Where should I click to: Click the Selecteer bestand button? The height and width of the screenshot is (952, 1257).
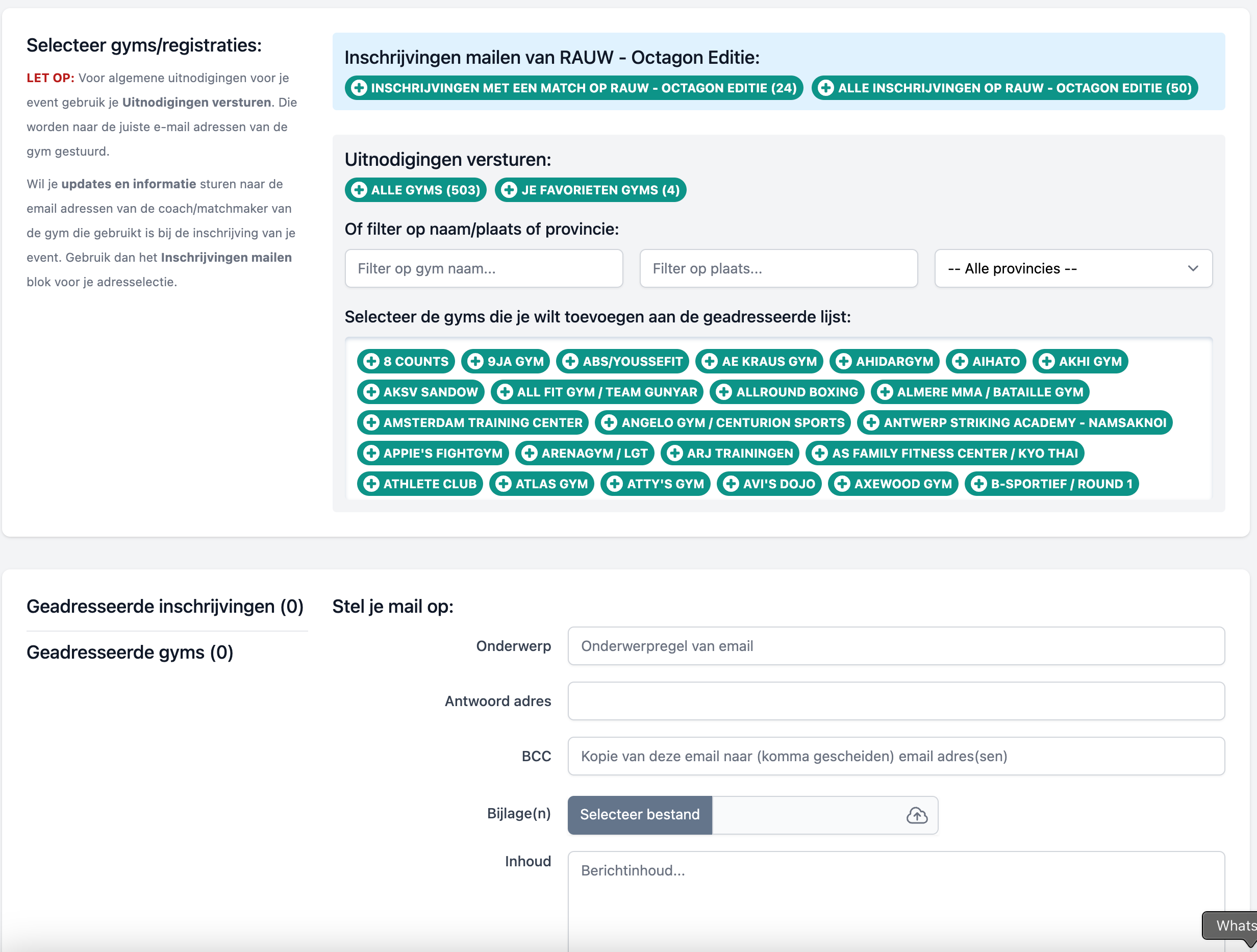[639, 815]
